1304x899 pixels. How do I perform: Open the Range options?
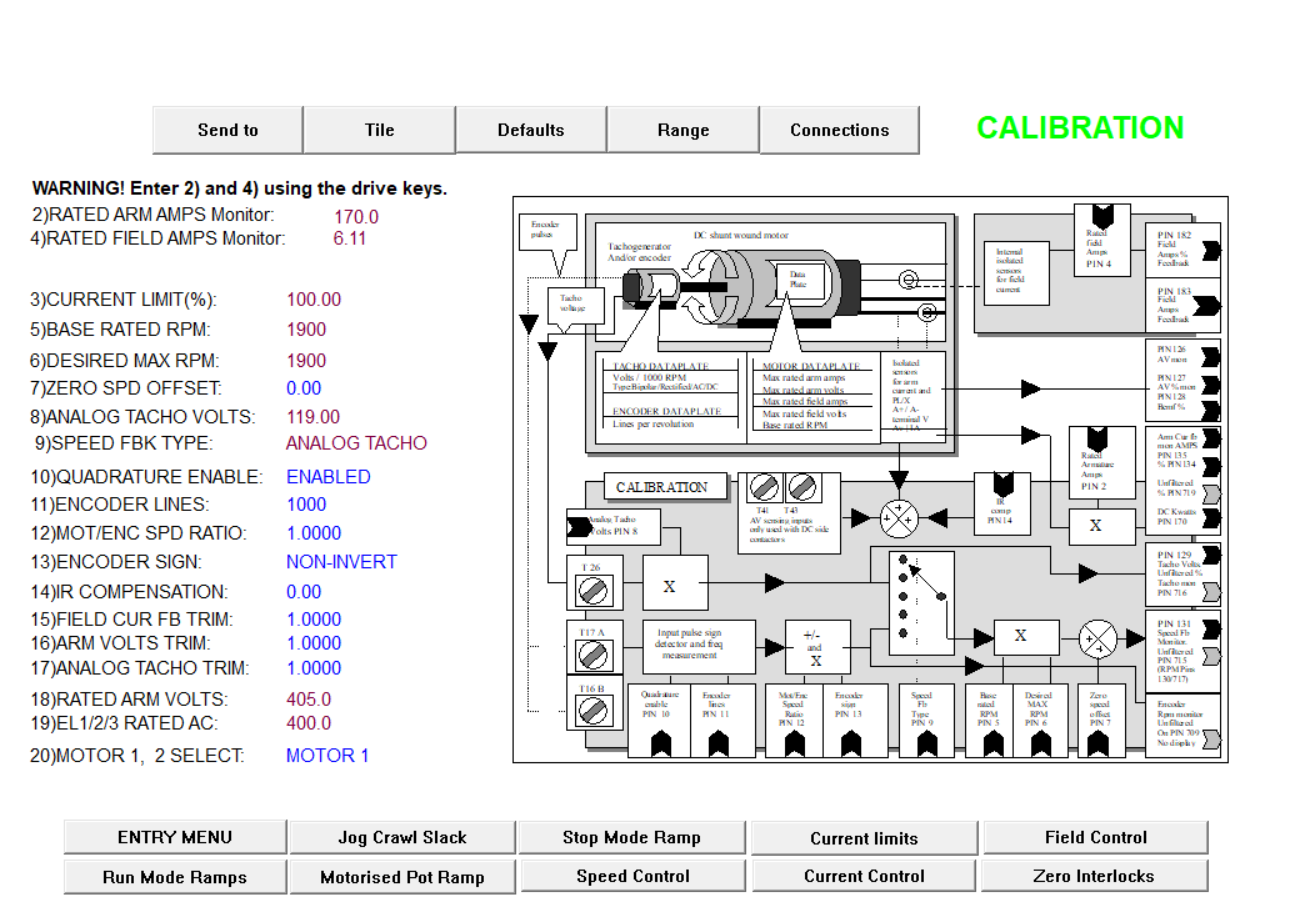(683, 130)
